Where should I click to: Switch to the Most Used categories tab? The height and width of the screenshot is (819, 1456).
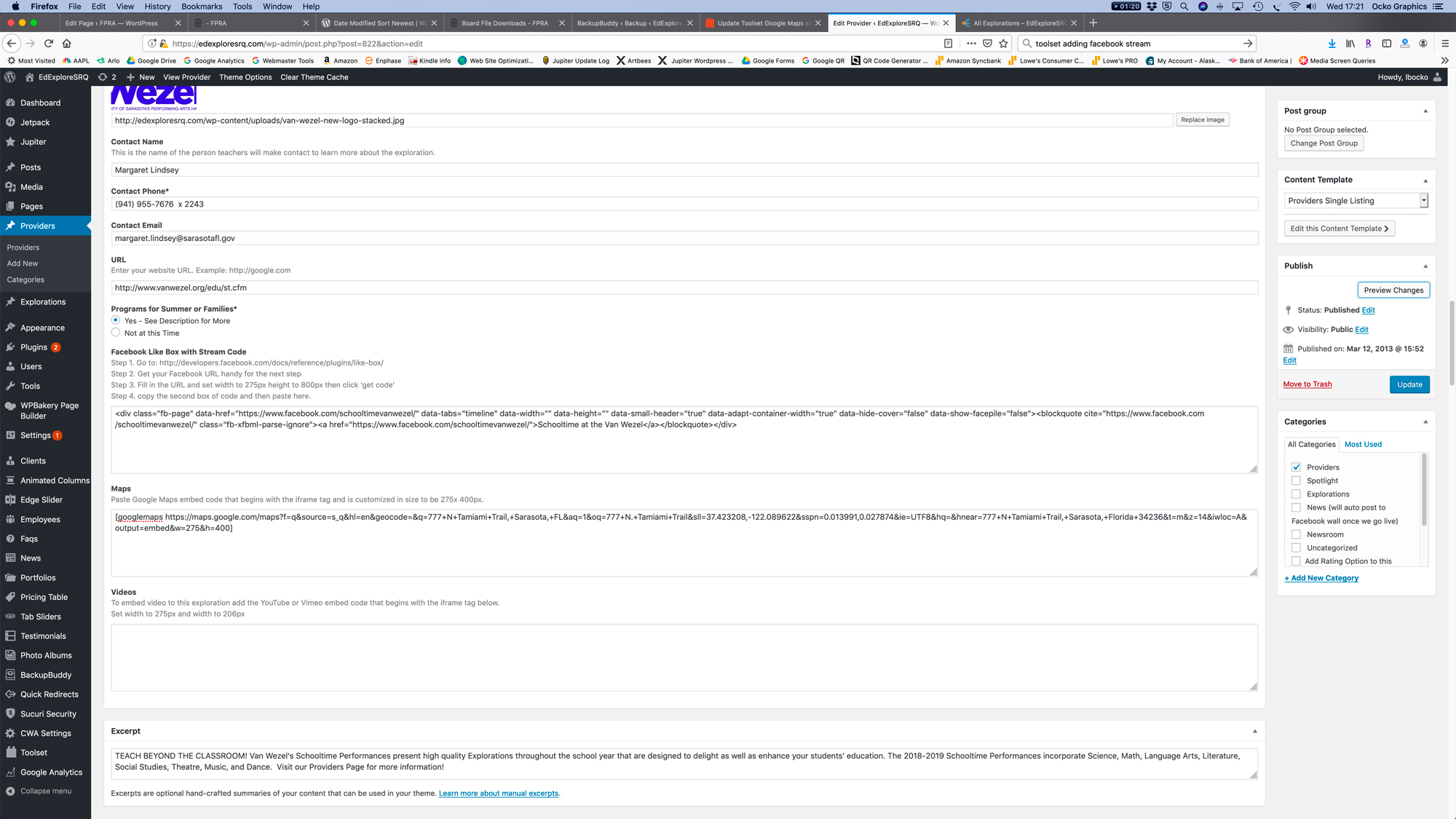point(1363,445)
